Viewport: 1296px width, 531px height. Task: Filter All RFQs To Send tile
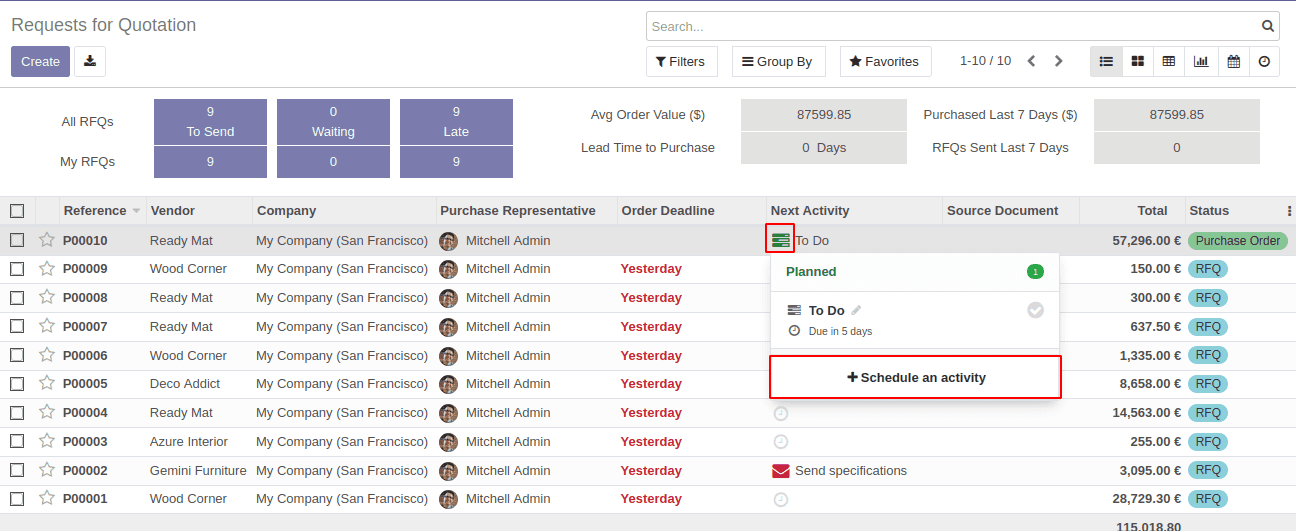pyautogui.click(x=210, y=122)
